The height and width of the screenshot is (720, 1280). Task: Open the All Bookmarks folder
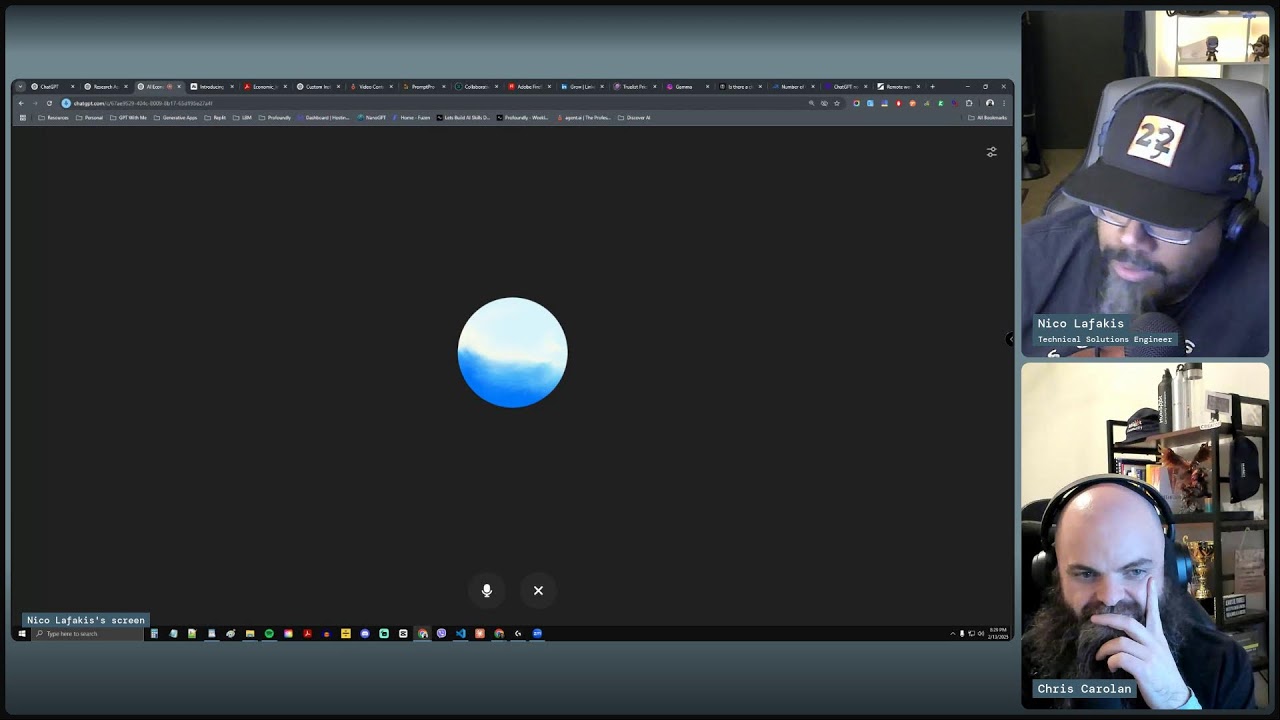[988, 118]
